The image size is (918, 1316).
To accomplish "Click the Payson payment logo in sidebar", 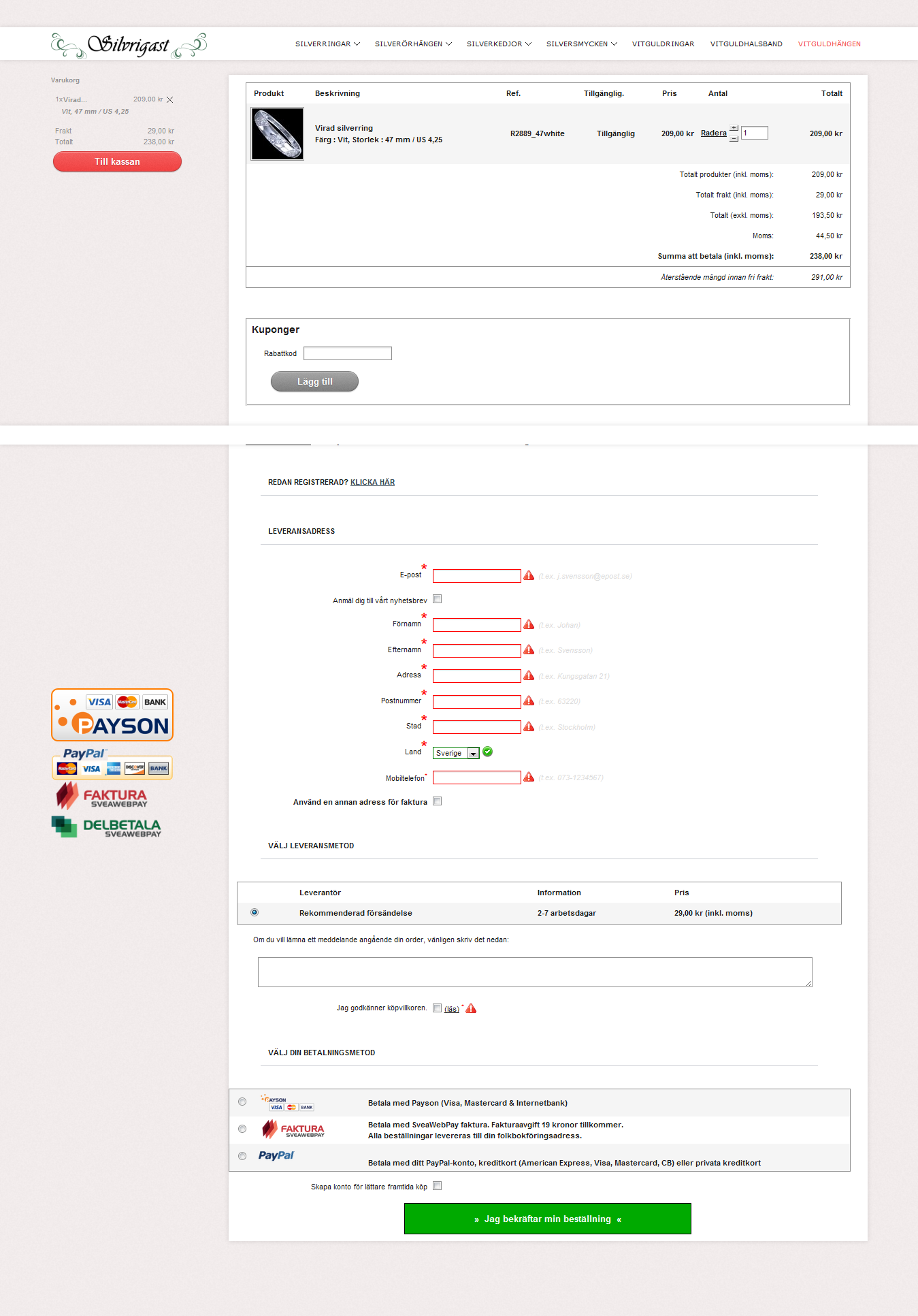I will pos(112,715).
